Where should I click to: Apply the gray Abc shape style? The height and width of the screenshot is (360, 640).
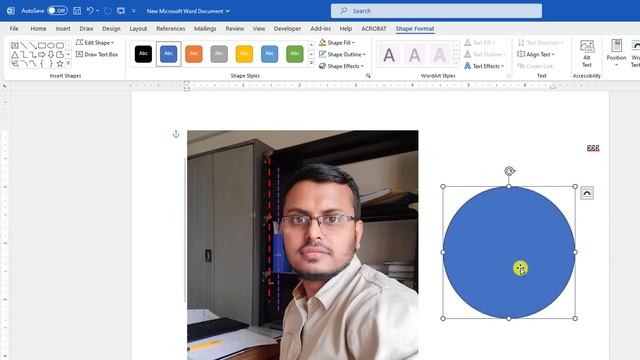(x=219, y=54)
